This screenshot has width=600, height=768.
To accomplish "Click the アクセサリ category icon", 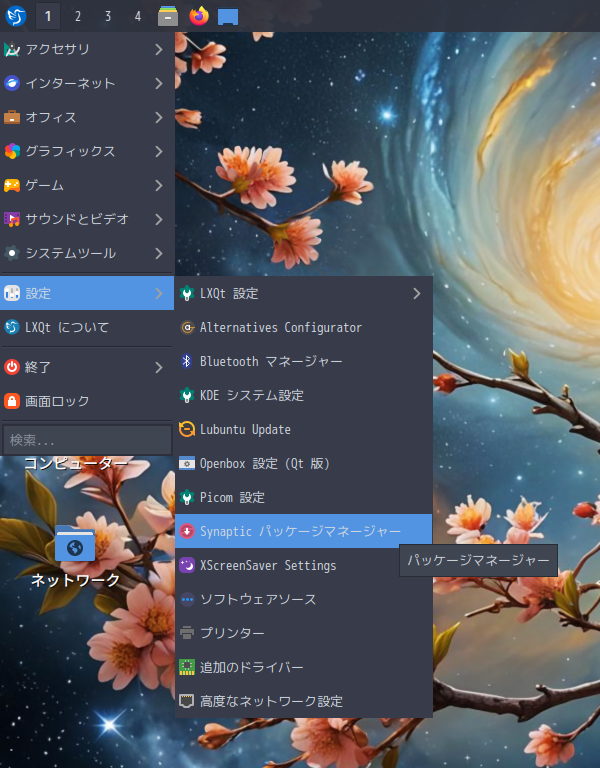I will point(12,49).
